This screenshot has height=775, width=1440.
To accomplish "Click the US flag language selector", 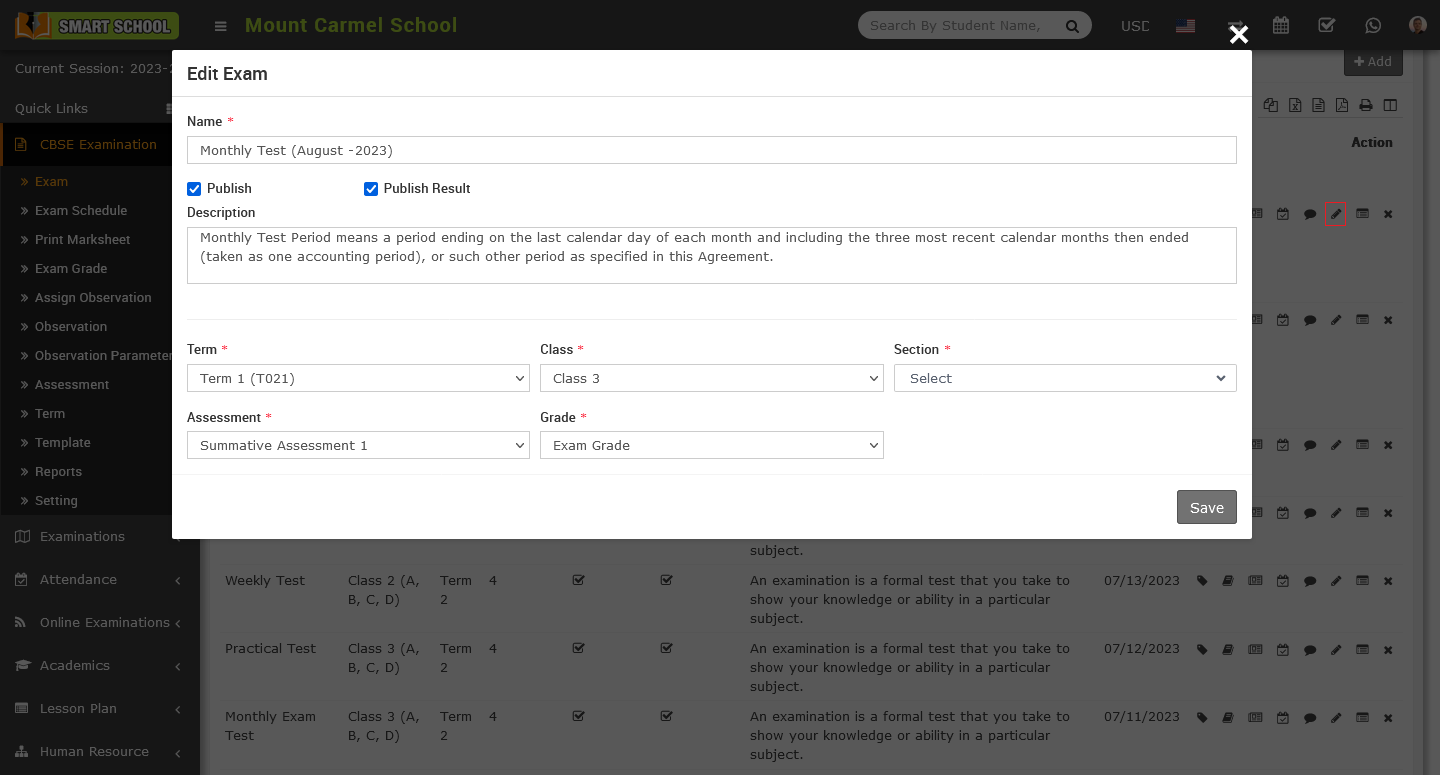I will [x=1185, y=26].
